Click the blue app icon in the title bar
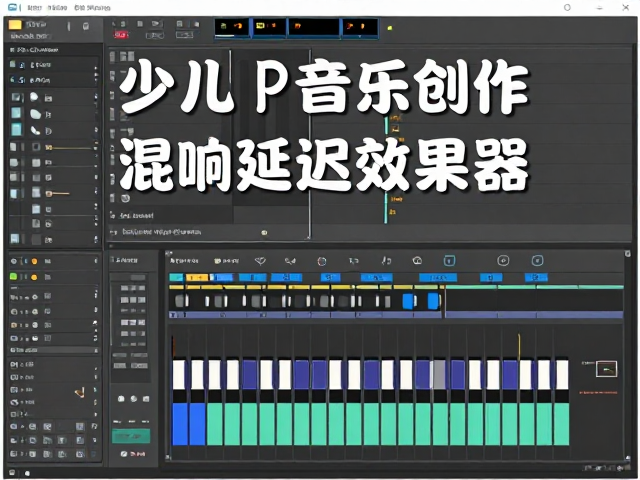Screen dimensions: 640x480 click(x=13, y=7)
